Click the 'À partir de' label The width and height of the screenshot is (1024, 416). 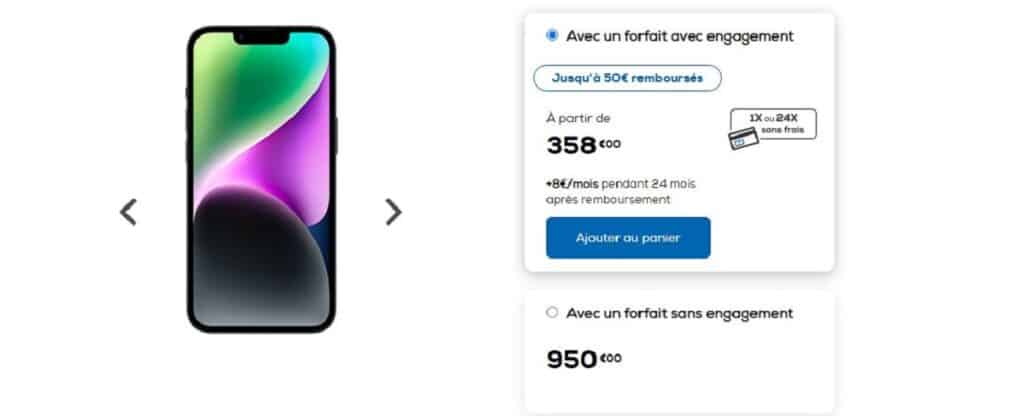(x=578, y=118)
